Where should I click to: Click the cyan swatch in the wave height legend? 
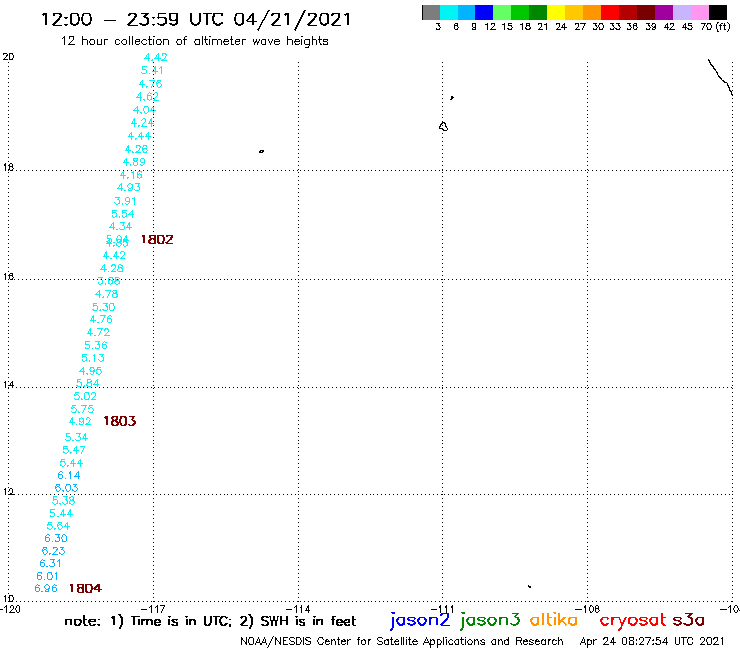pos(449,12)
